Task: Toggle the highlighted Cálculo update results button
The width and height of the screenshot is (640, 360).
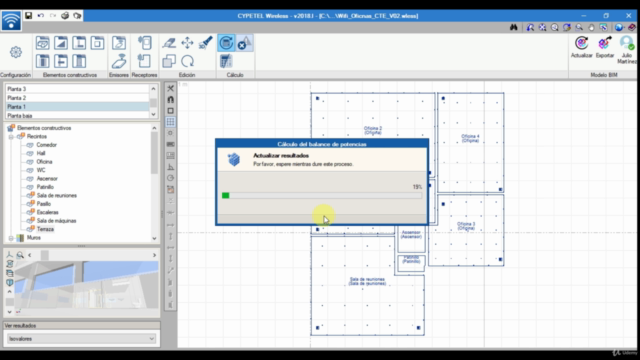Action: pyautogui.click(x=226, y=43)
